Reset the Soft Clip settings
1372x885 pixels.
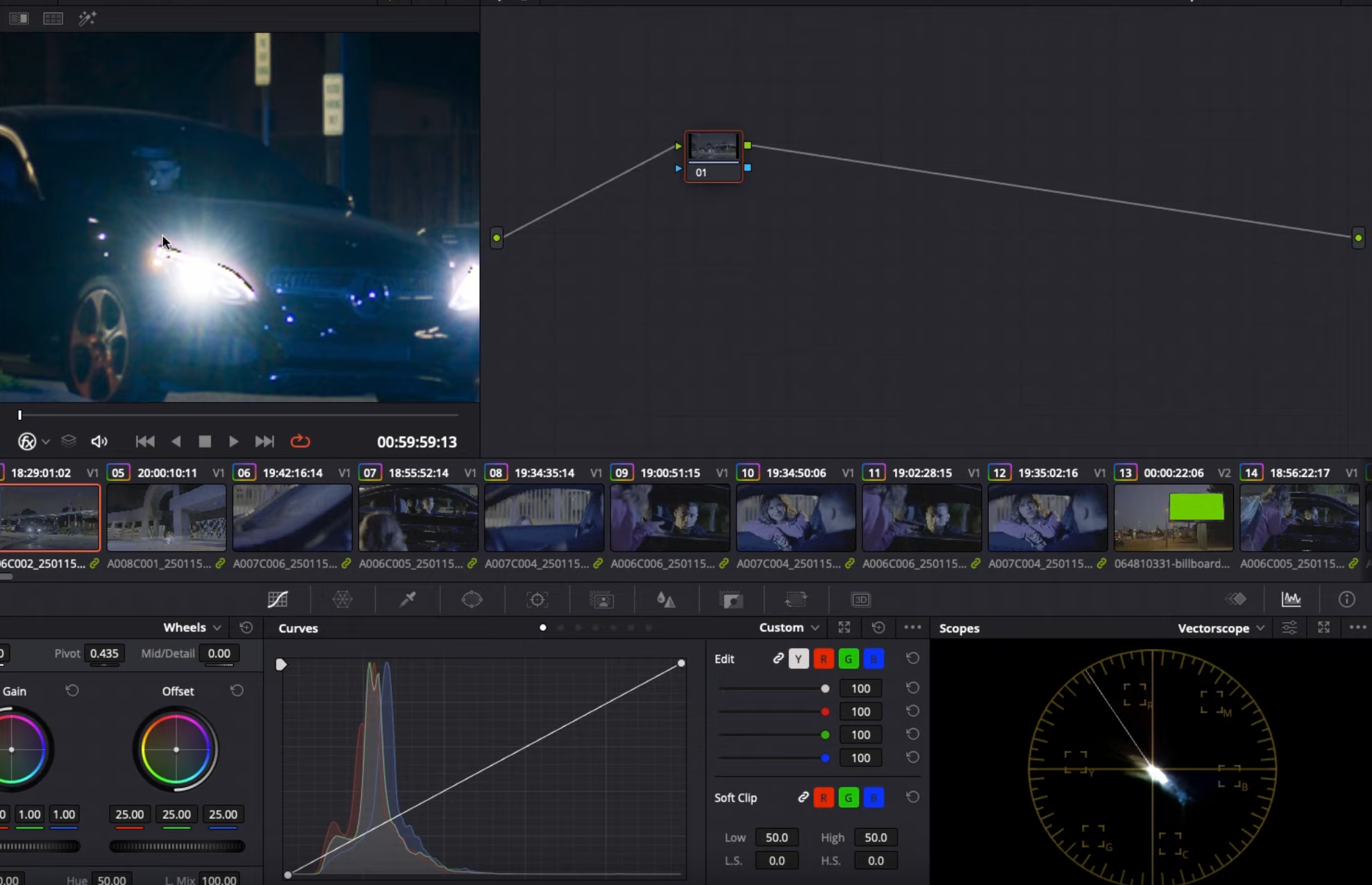click(912, 798)
